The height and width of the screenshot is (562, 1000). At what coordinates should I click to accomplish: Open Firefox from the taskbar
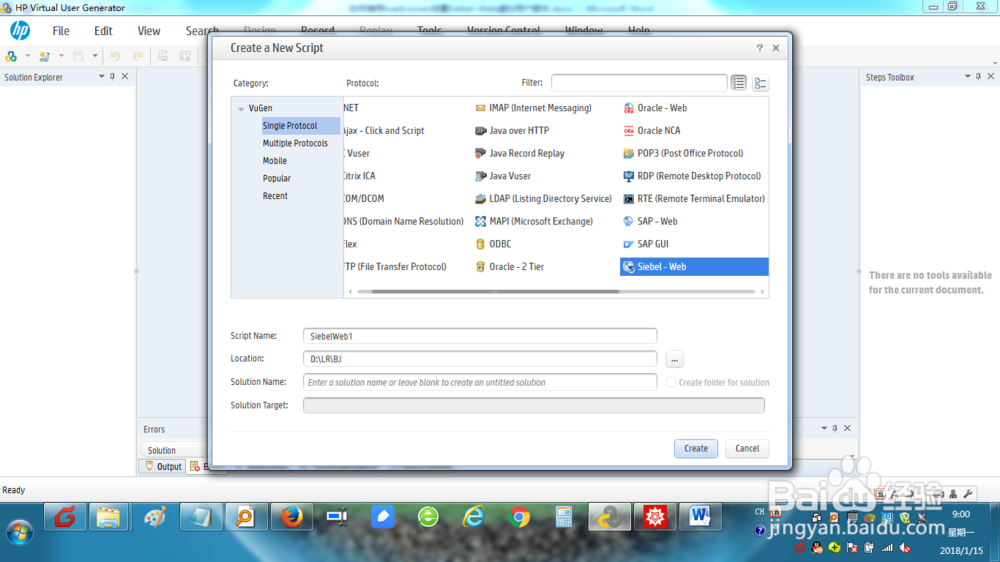point(292,517)
